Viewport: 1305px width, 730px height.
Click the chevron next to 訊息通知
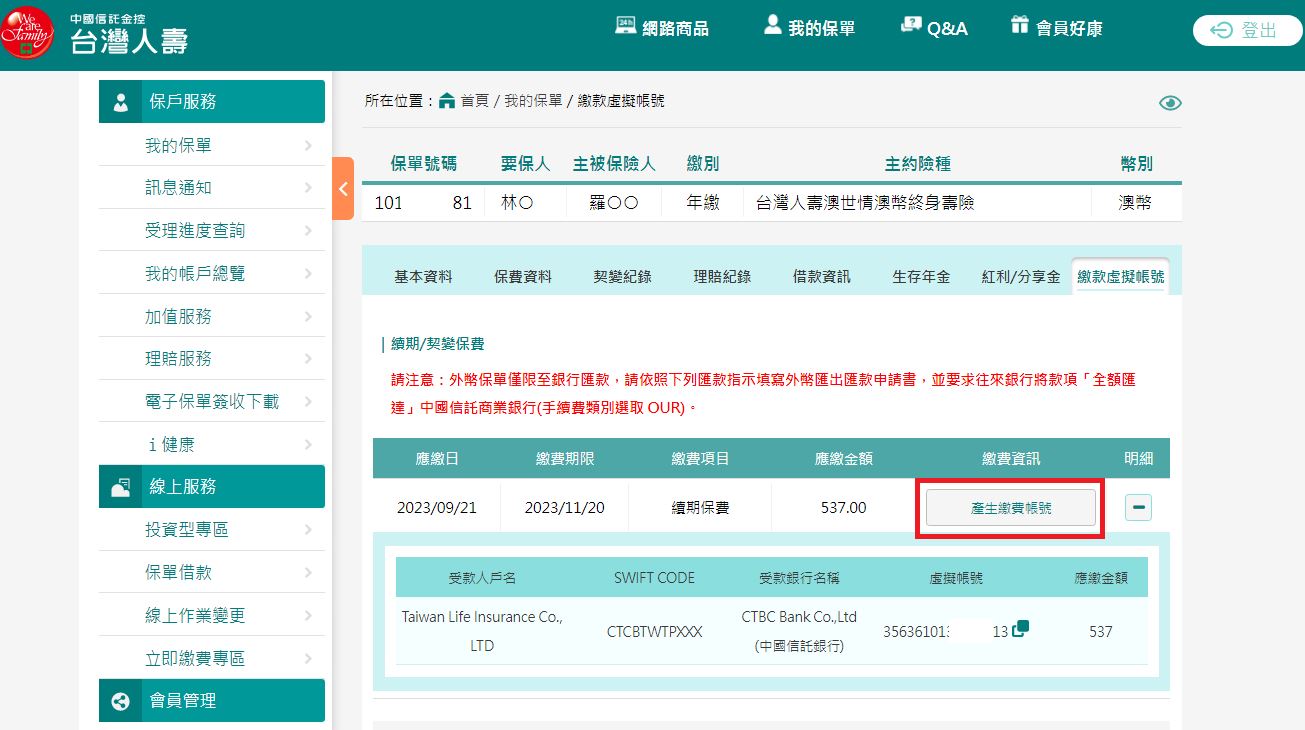[x=308, y=188]
